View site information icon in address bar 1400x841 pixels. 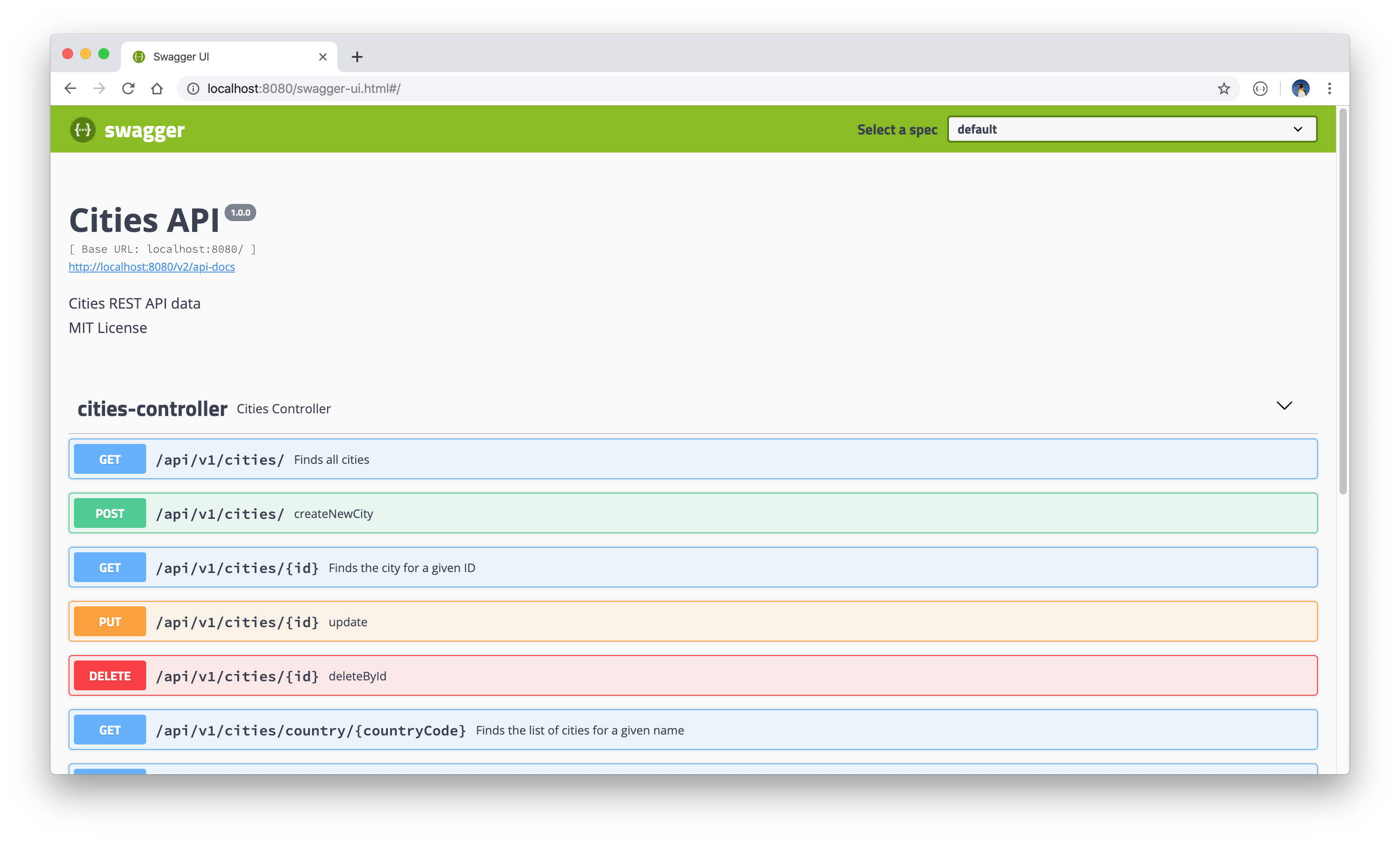click(193, 88)
